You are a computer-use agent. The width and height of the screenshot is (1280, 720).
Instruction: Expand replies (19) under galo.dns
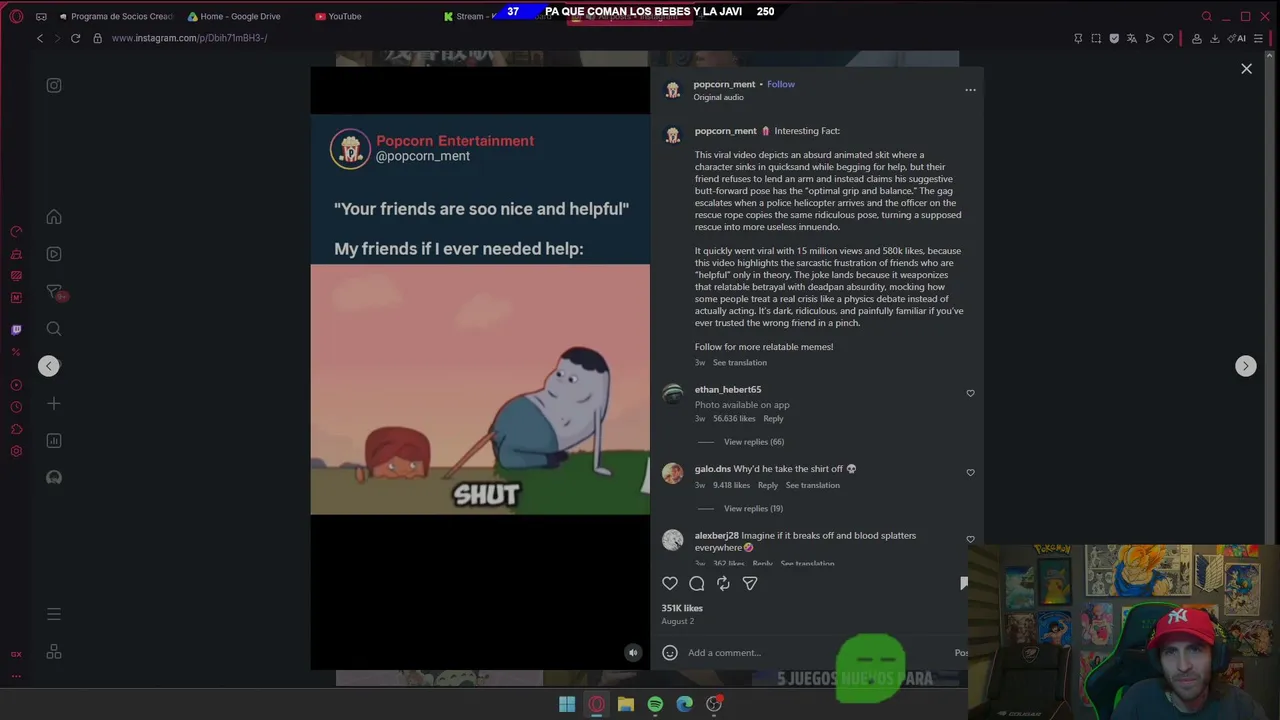(x=754, y=508)
